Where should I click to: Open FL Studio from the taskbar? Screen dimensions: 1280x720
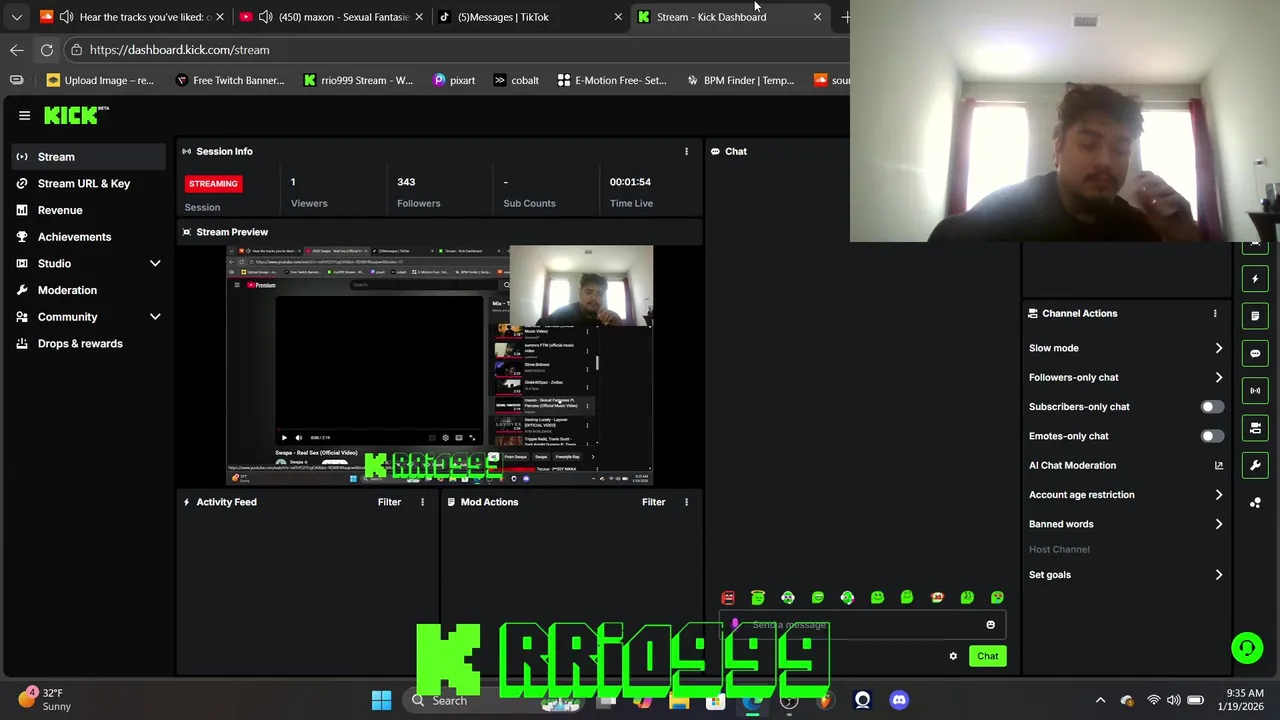point(825,700)
